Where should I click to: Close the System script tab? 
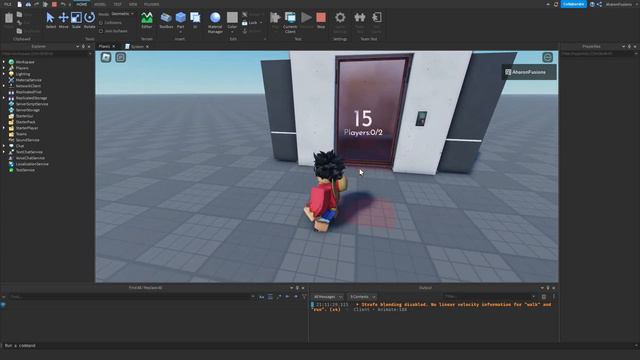coord(147,47)
